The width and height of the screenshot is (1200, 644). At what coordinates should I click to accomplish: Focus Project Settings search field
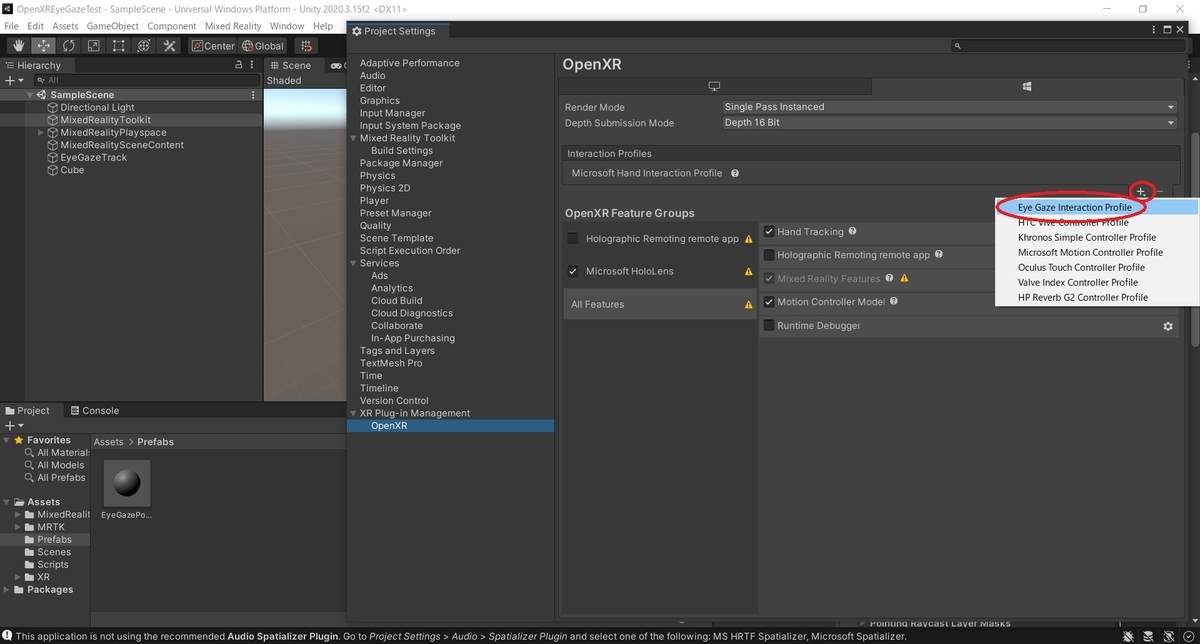[x=1066, y=46]
